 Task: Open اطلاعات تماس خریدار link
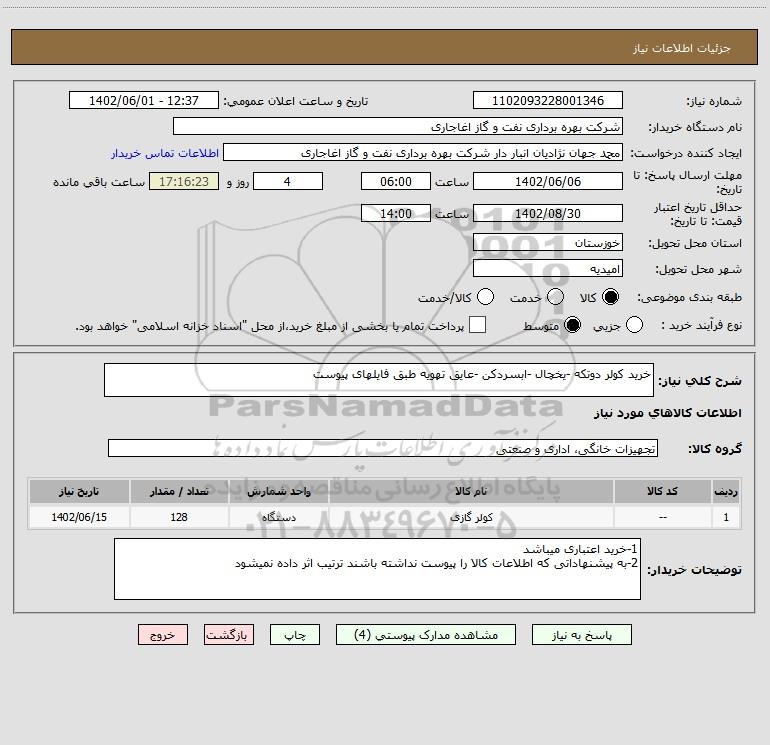pos(165,153)
